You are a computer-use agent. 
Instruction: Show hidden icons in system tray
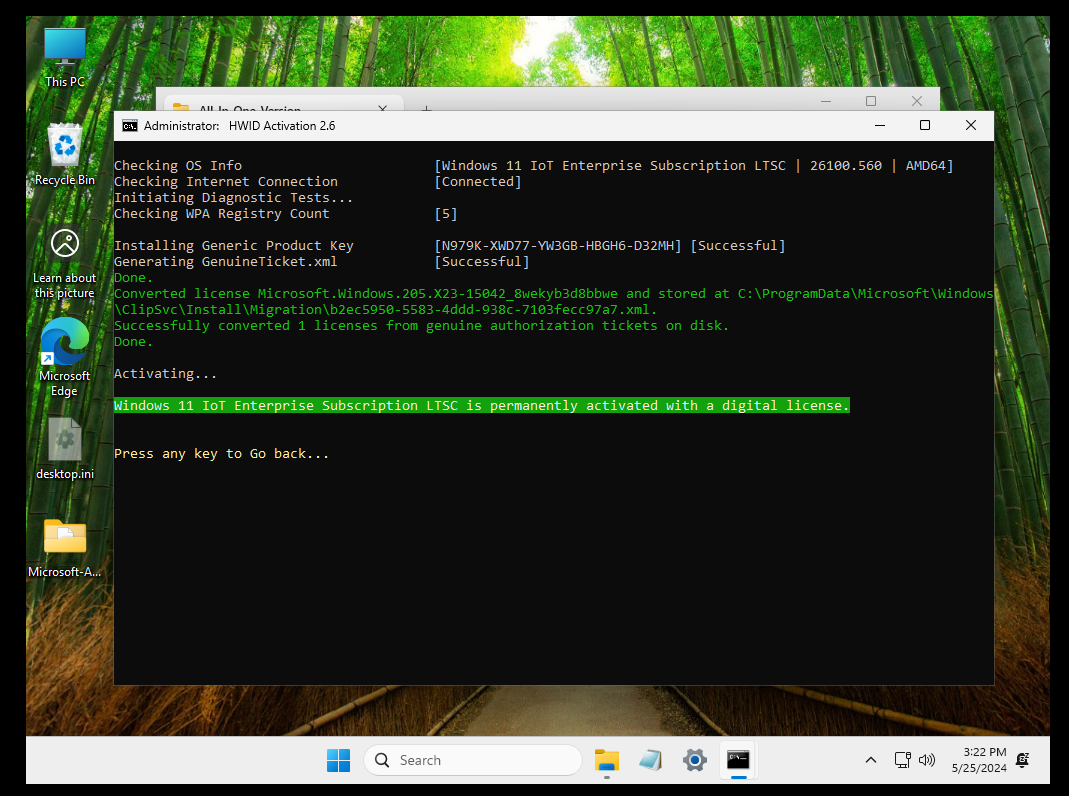(x=871, y=760)
